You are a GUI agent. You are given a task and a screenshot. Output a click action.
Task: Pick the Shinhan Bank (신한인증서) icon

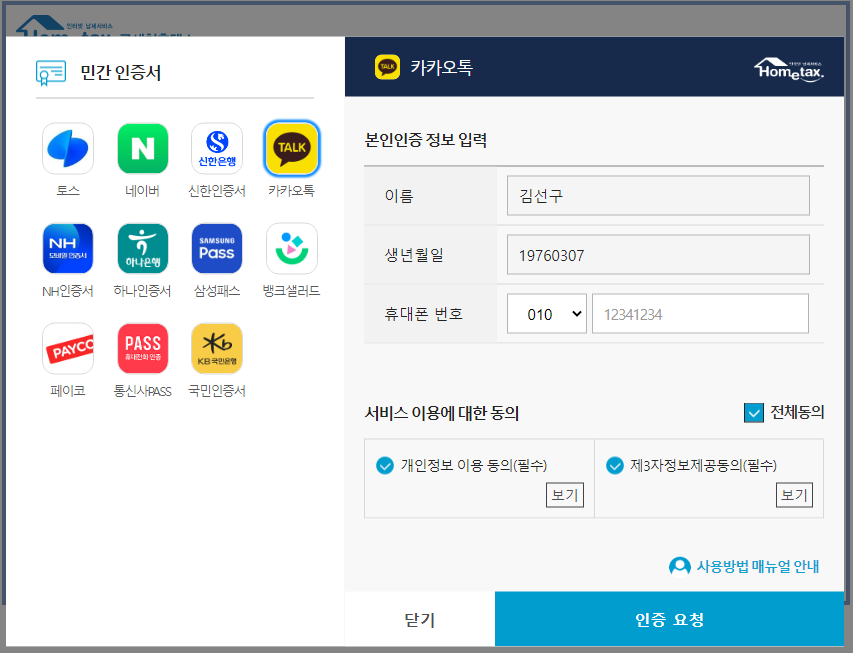click(217, 149)
